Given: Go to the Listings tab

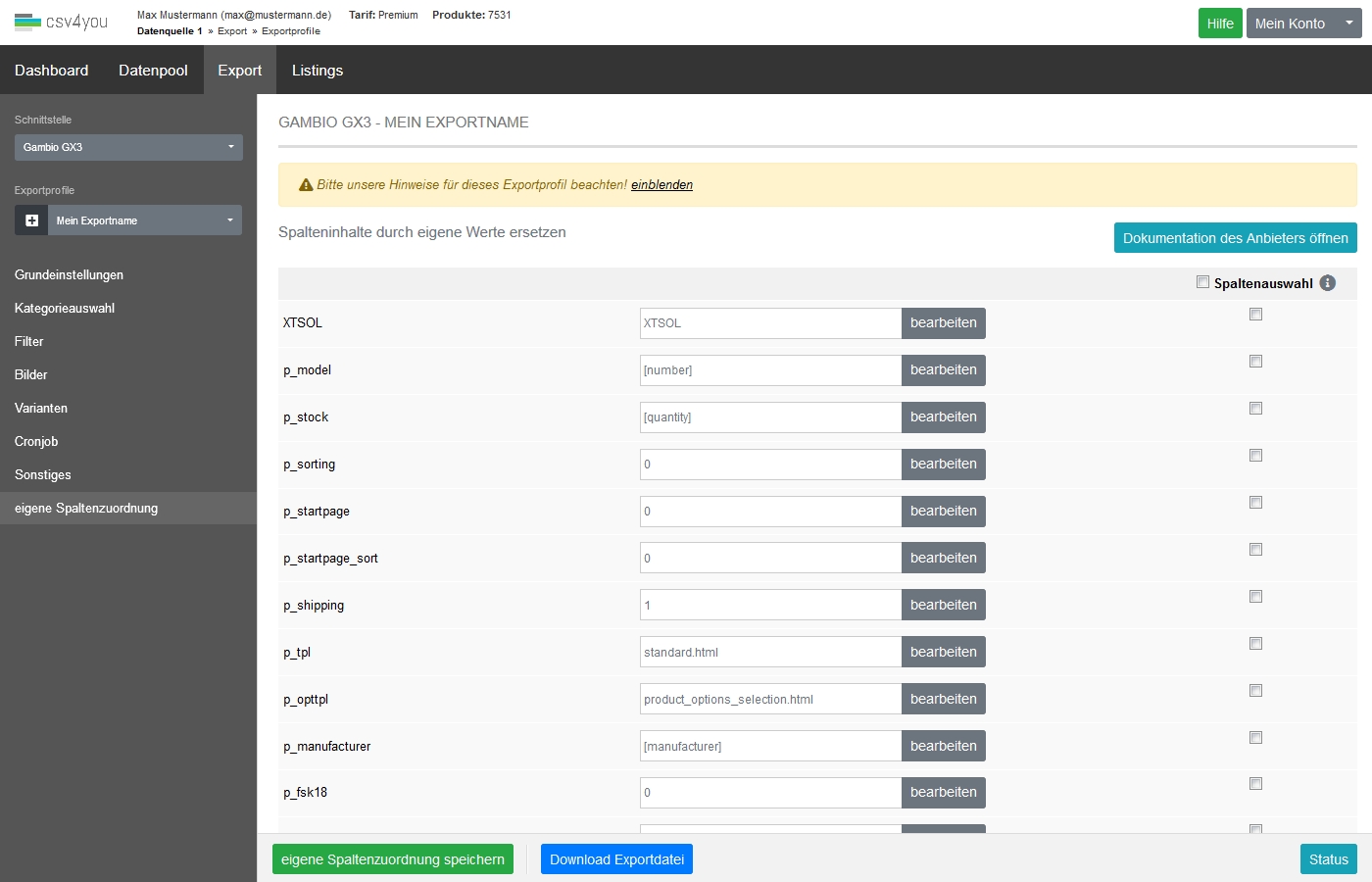Looking at the screenshot, I should [x=318, y=71].
